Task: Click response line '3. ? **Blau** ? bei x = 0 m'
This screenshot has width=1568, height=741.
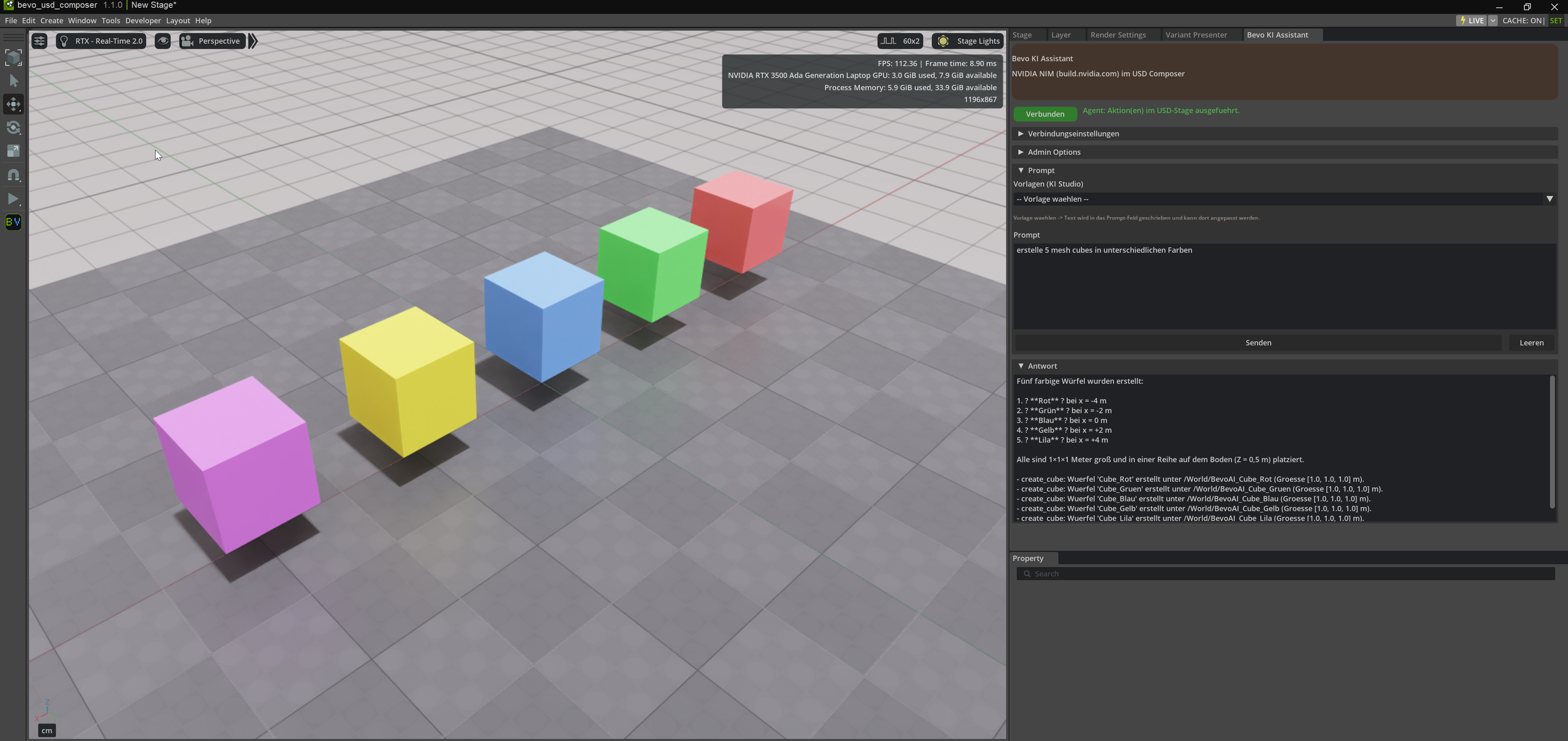Action: pos(1062,421)
